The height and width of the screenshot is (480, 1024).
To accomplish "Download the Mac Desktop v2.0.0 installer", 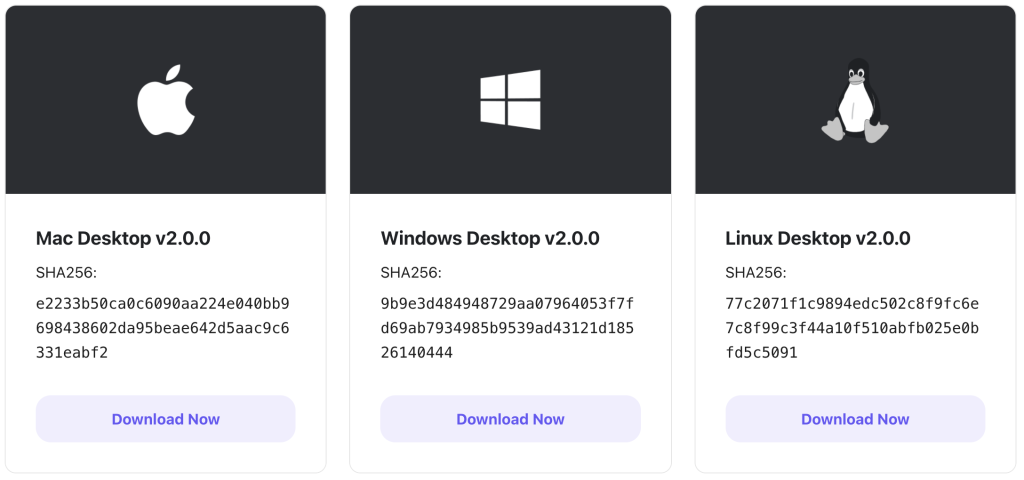I will tap(166, 419).
